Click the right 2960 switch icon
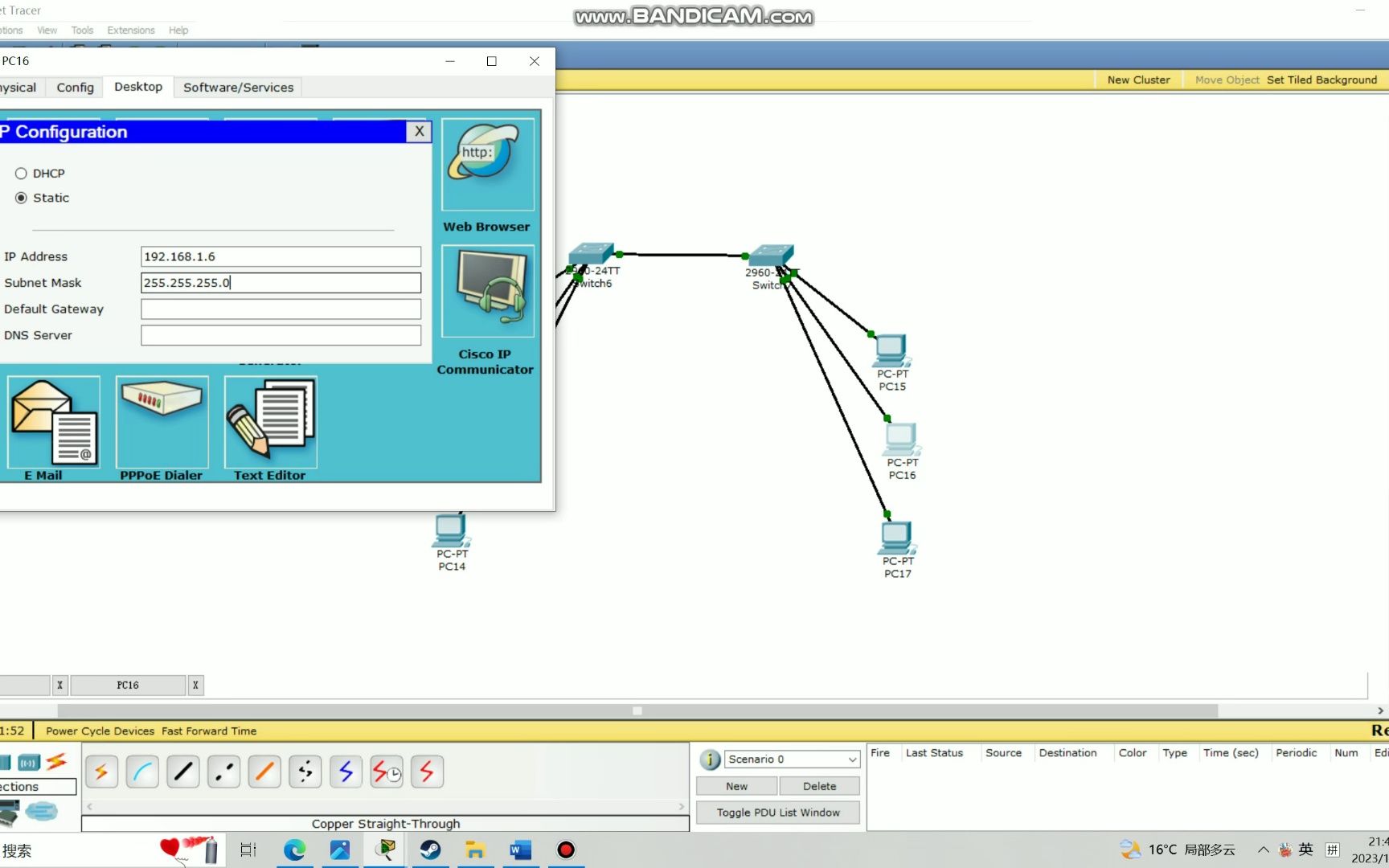 pyautogui.click(x=771, y=255)
